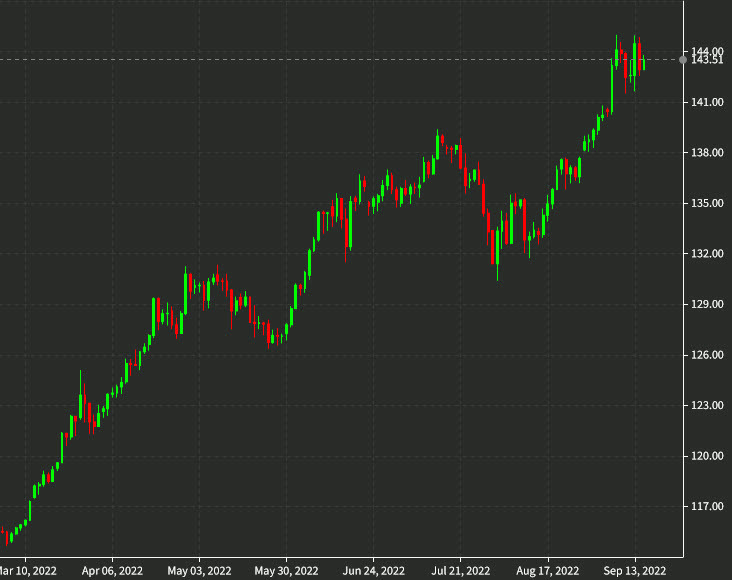Click the Jun 24, 2022 date label
The width and height of the screenshot is (732, 580).
373,571
